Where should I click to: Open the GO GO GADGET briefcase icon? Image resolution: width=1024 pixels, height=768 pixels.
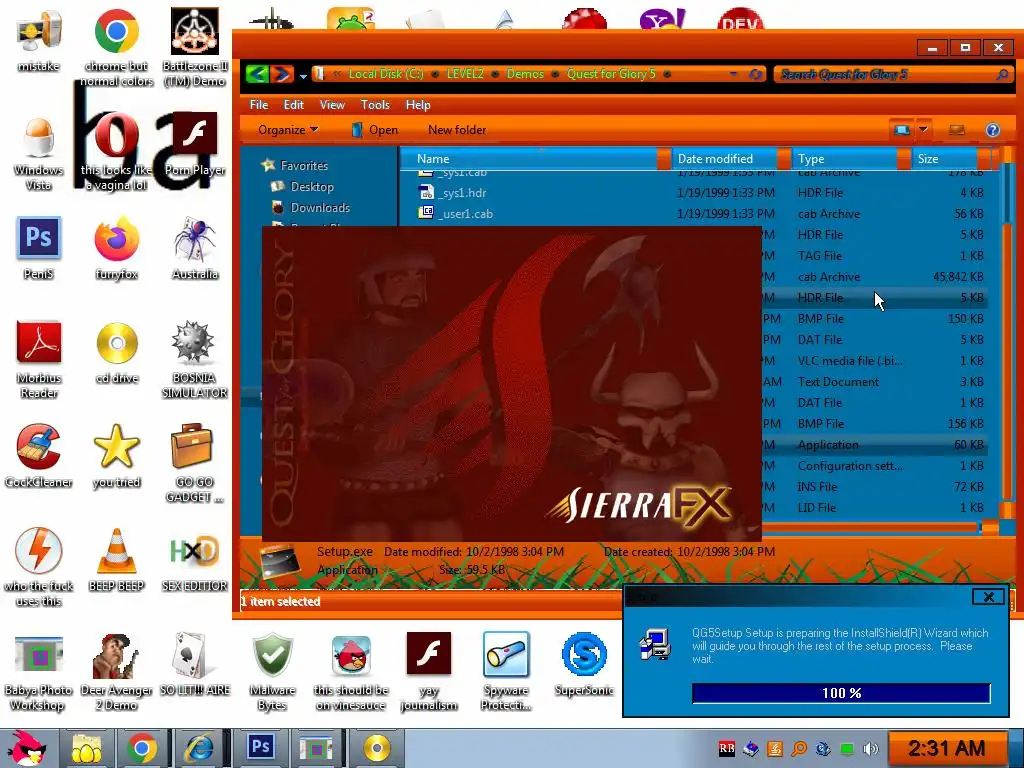tap(192, 446)
